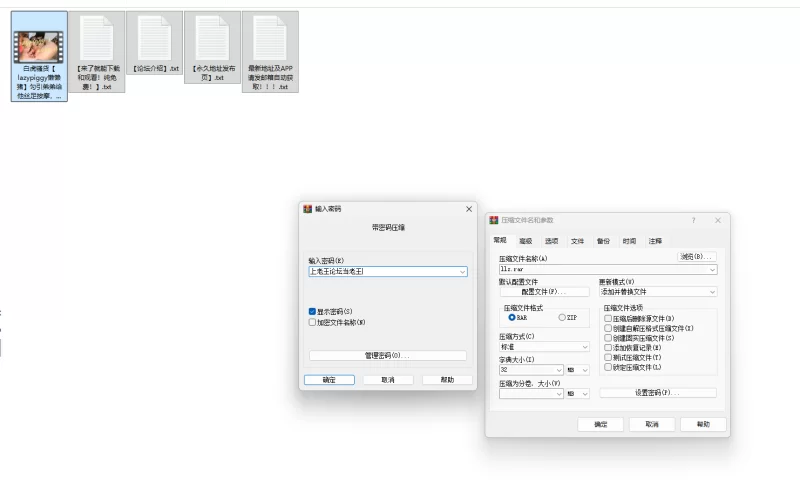Select the RAR archive format radio button
This screenshot has height=485, width=800.
click(x=511, y=317)
